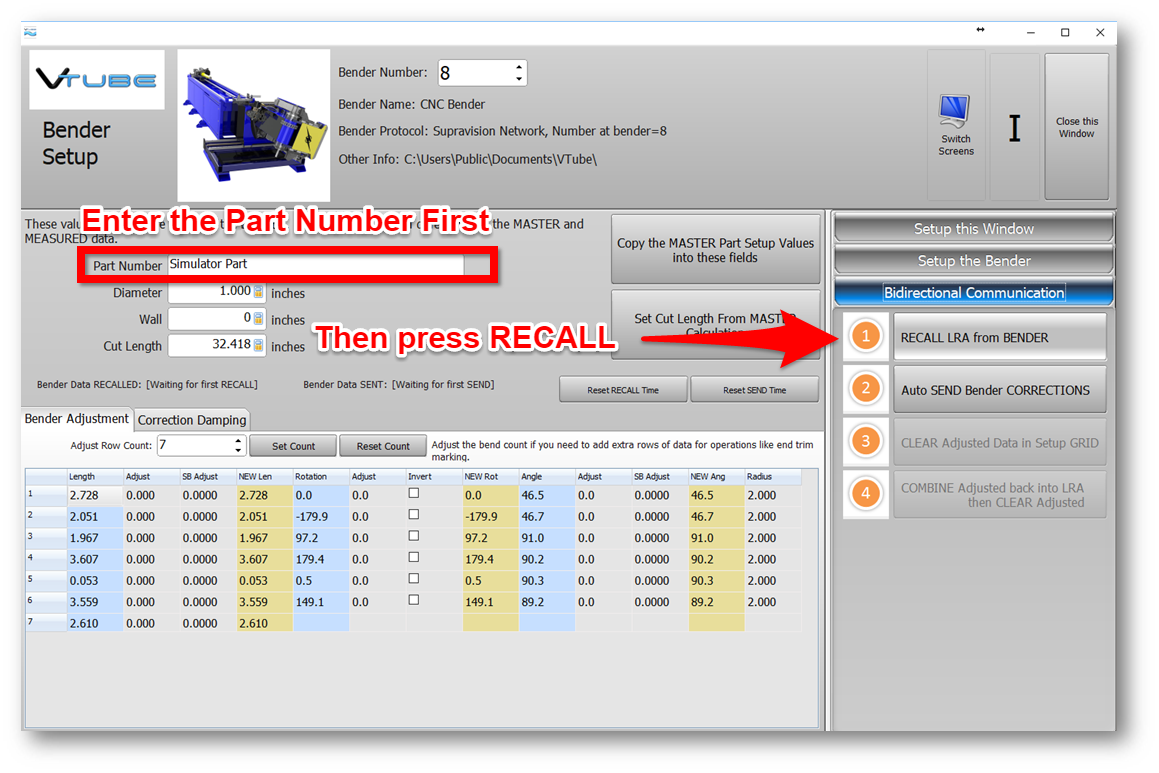Screen dimensions: 1159x773
Task: Click the orange number 2 step icon
Action: tap(866, 389)
